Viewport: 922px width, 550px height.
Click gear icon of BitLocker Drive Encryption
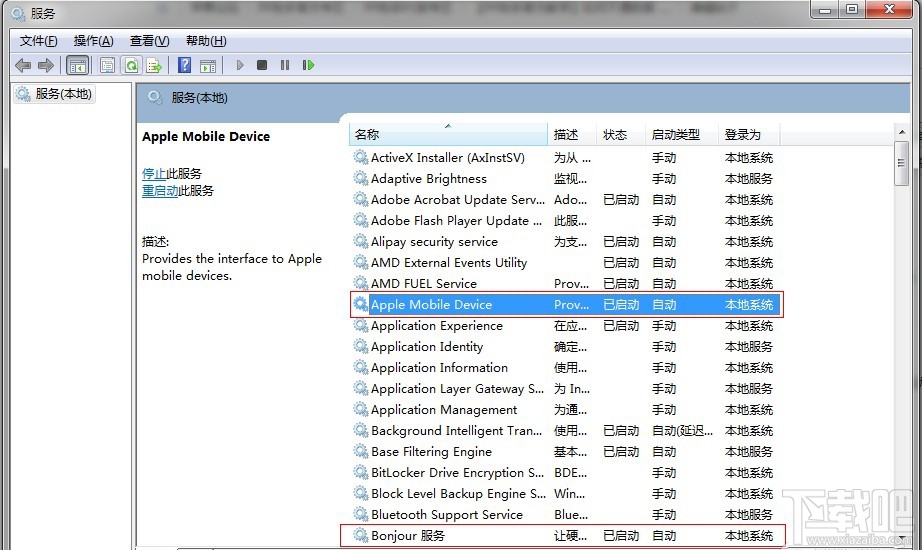[360, 472]
